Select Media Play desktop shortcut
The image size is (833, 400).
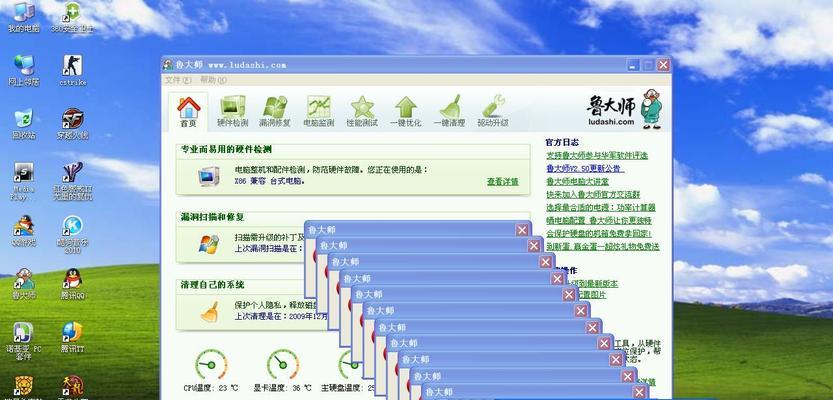(x=23, y=181)
